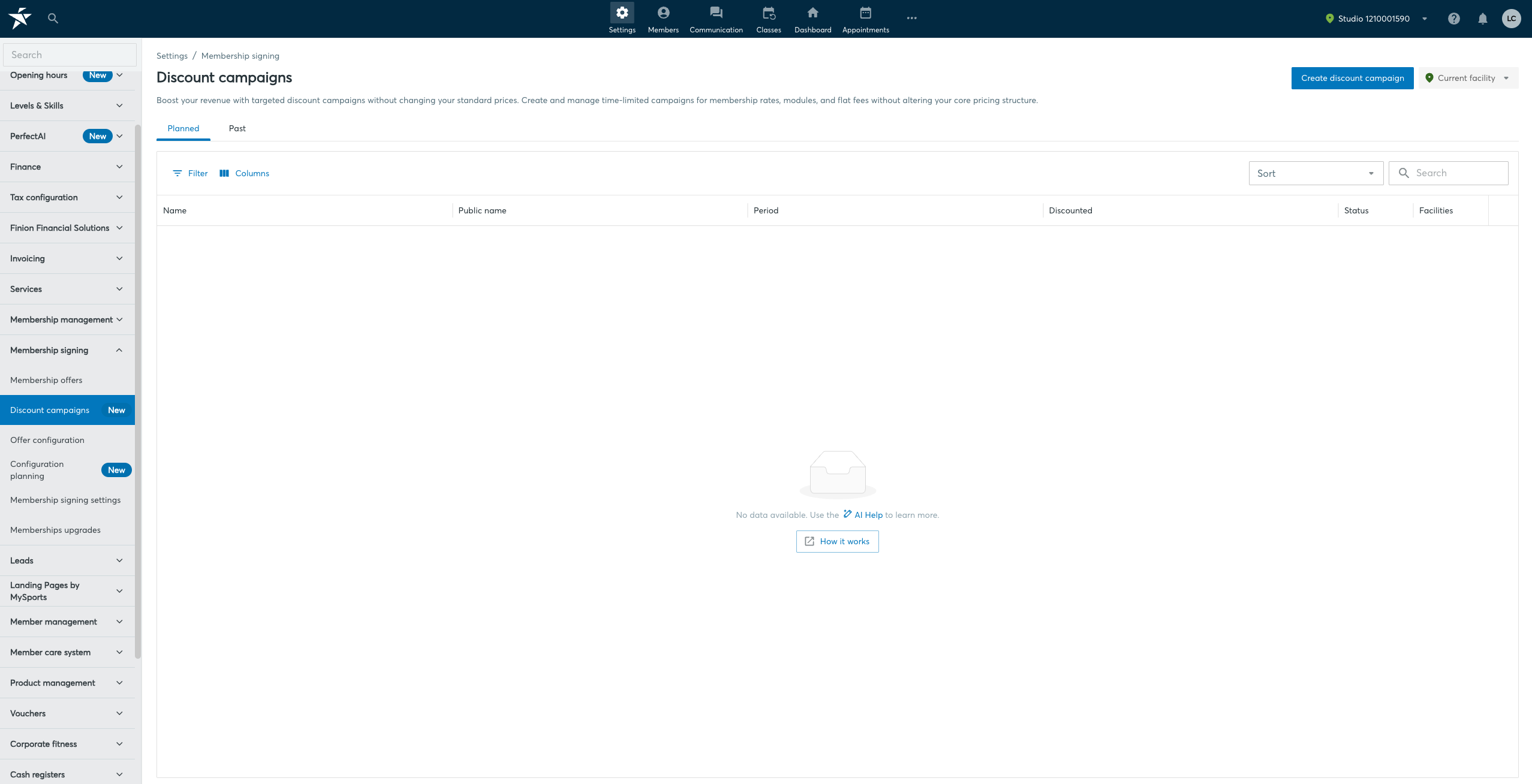Collapse the Membership signing section

[x=67, y=350]
